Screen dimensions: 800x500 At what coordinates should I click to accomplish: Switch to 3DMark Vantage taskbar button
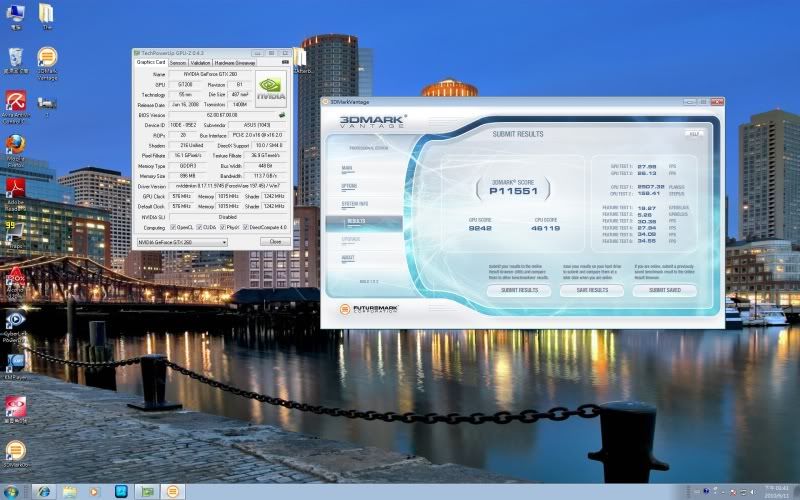pos(173,492)
